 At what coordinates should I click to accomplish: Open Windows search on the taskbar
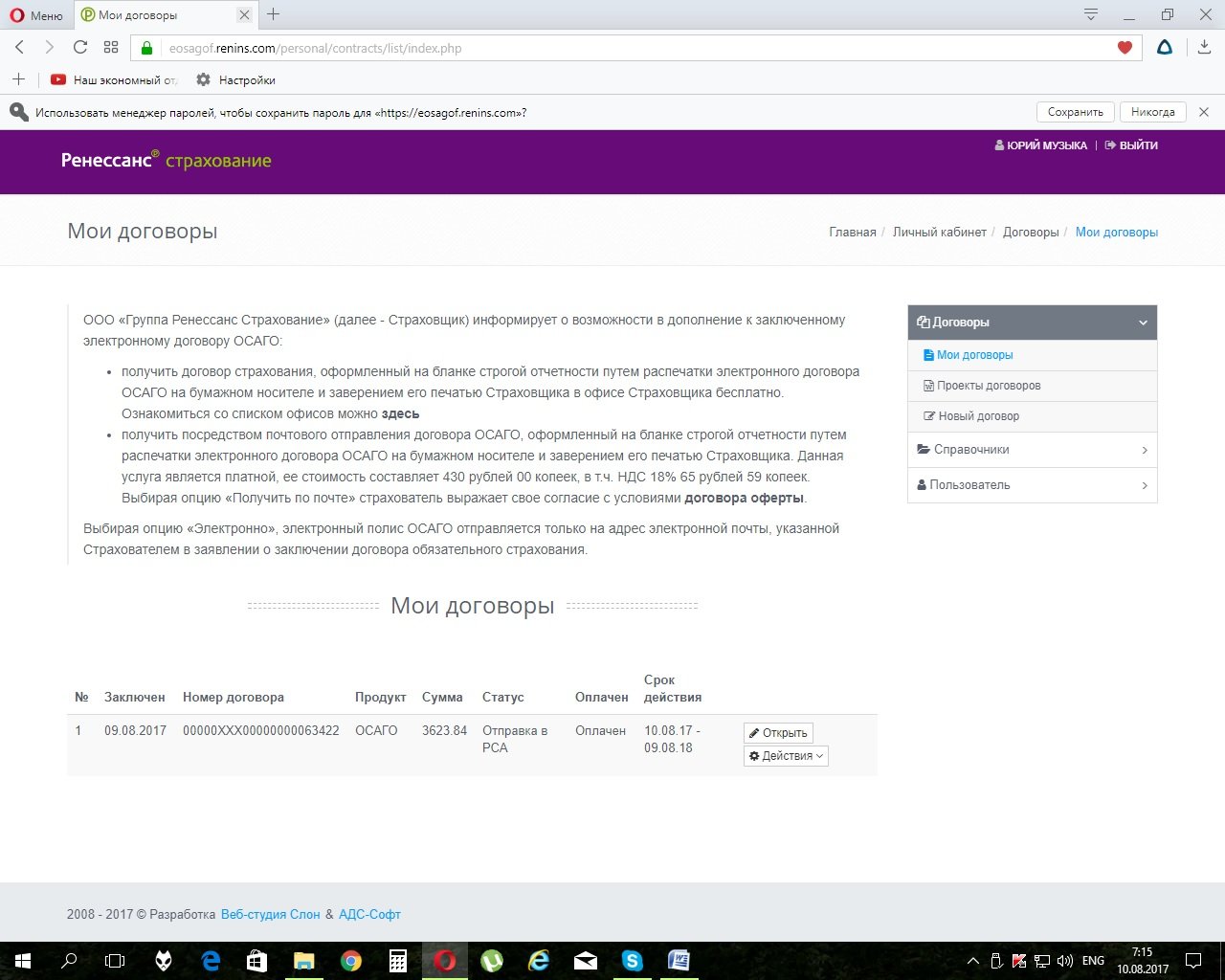click(69, 960)
